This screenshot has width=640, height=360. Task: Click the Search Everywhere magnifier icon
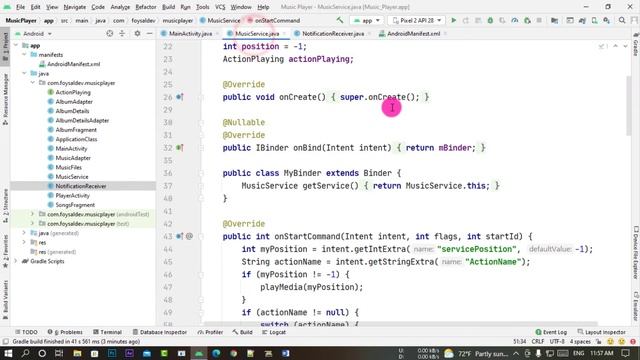(622, 20)
